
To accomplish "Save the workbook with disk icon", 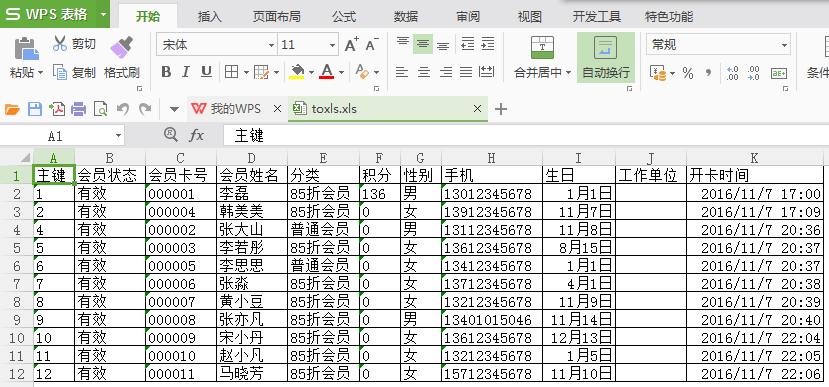I will pyautogui.click(x=34, y=109).
